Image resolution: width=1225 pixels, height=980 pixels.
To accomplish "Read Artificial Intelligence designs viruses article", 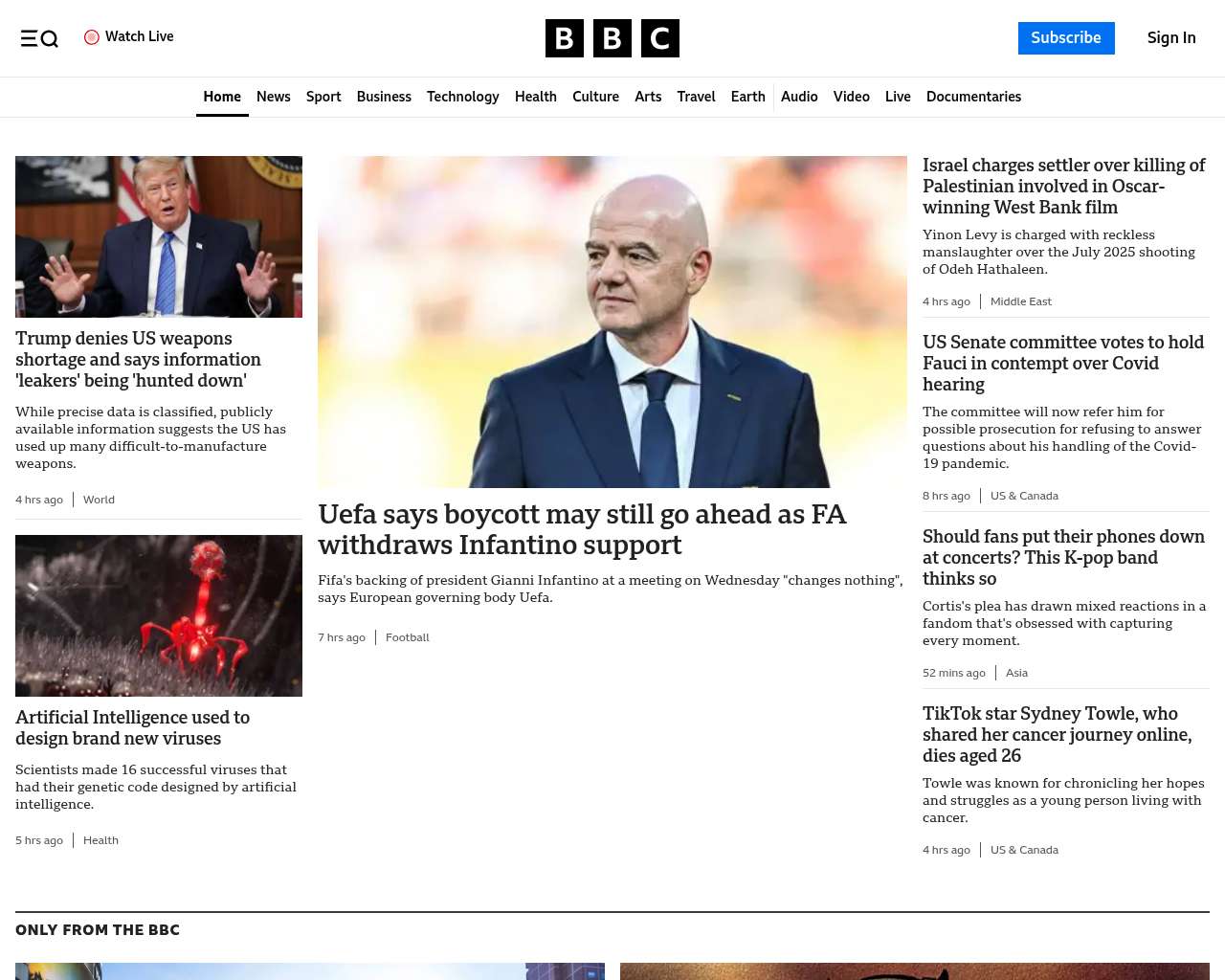I will point(132,727).
